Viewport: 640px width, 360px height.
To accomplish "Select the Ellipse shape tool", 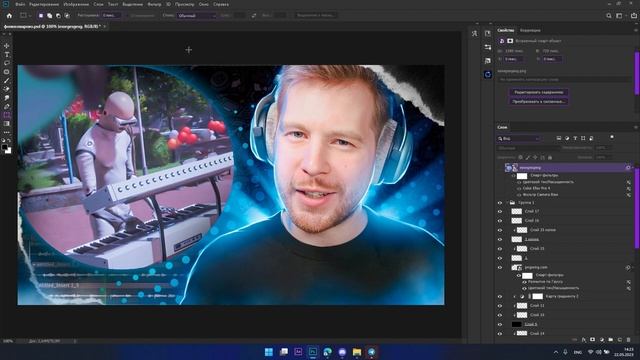I will [x=7, y=72].
